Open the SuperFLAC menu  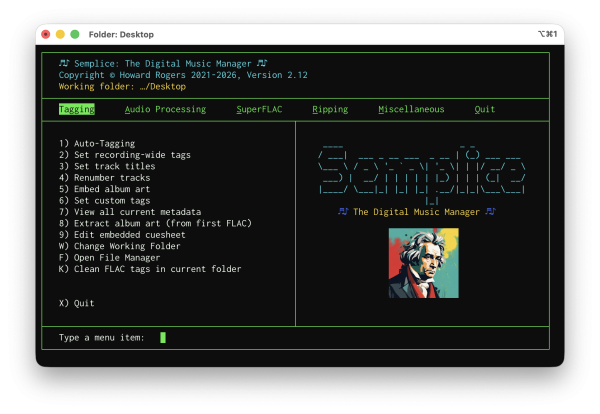[259, 109]
